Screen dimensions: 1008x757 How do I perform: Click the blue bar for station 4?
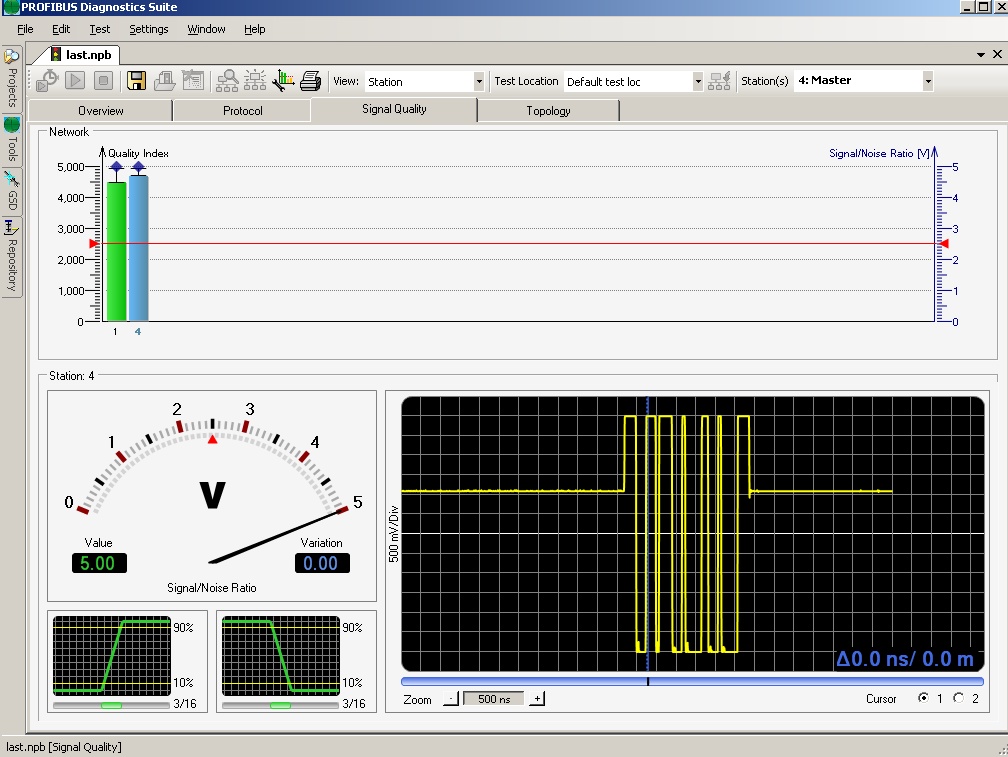coord(138,248)
